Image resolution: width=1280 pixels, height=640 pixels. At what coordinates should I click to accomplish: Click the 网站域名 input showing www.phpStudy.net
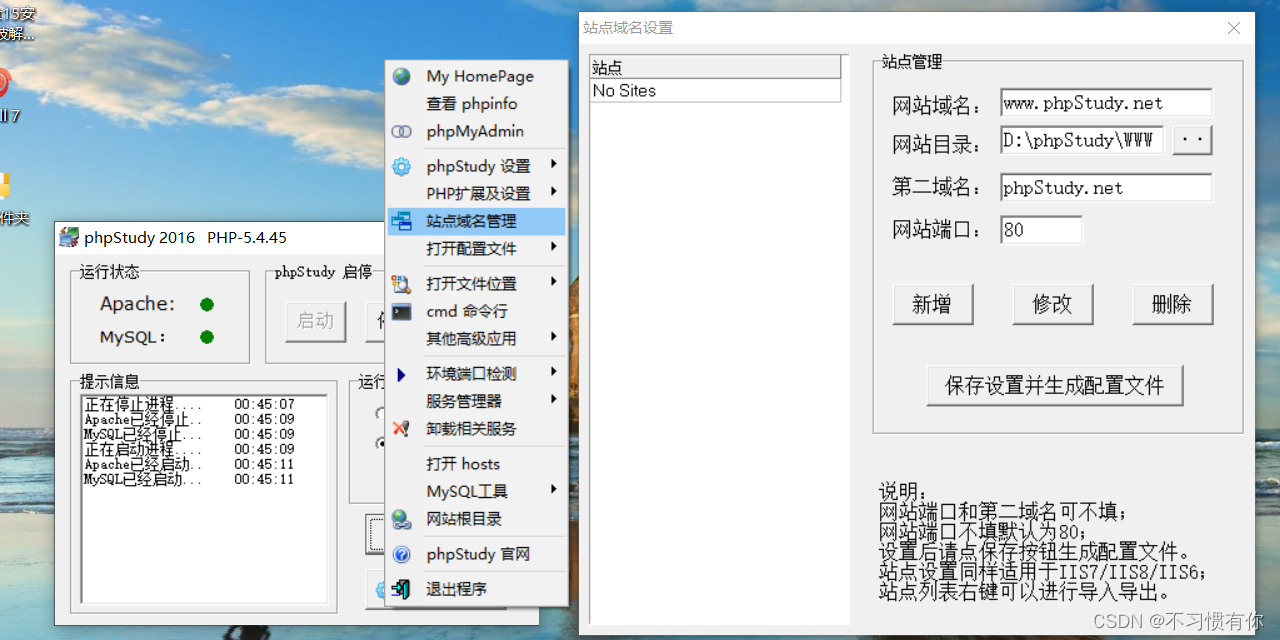tap(1105, 102)
